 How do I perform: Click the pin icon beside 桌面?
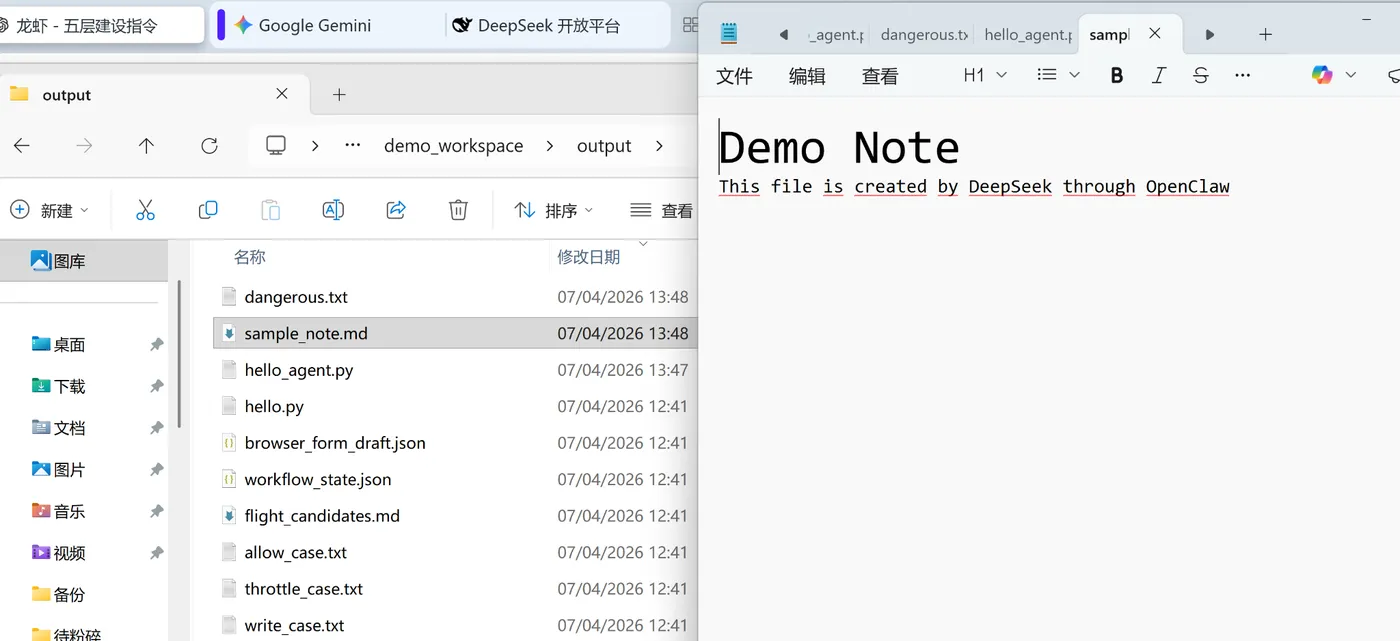tap(156, 344)
